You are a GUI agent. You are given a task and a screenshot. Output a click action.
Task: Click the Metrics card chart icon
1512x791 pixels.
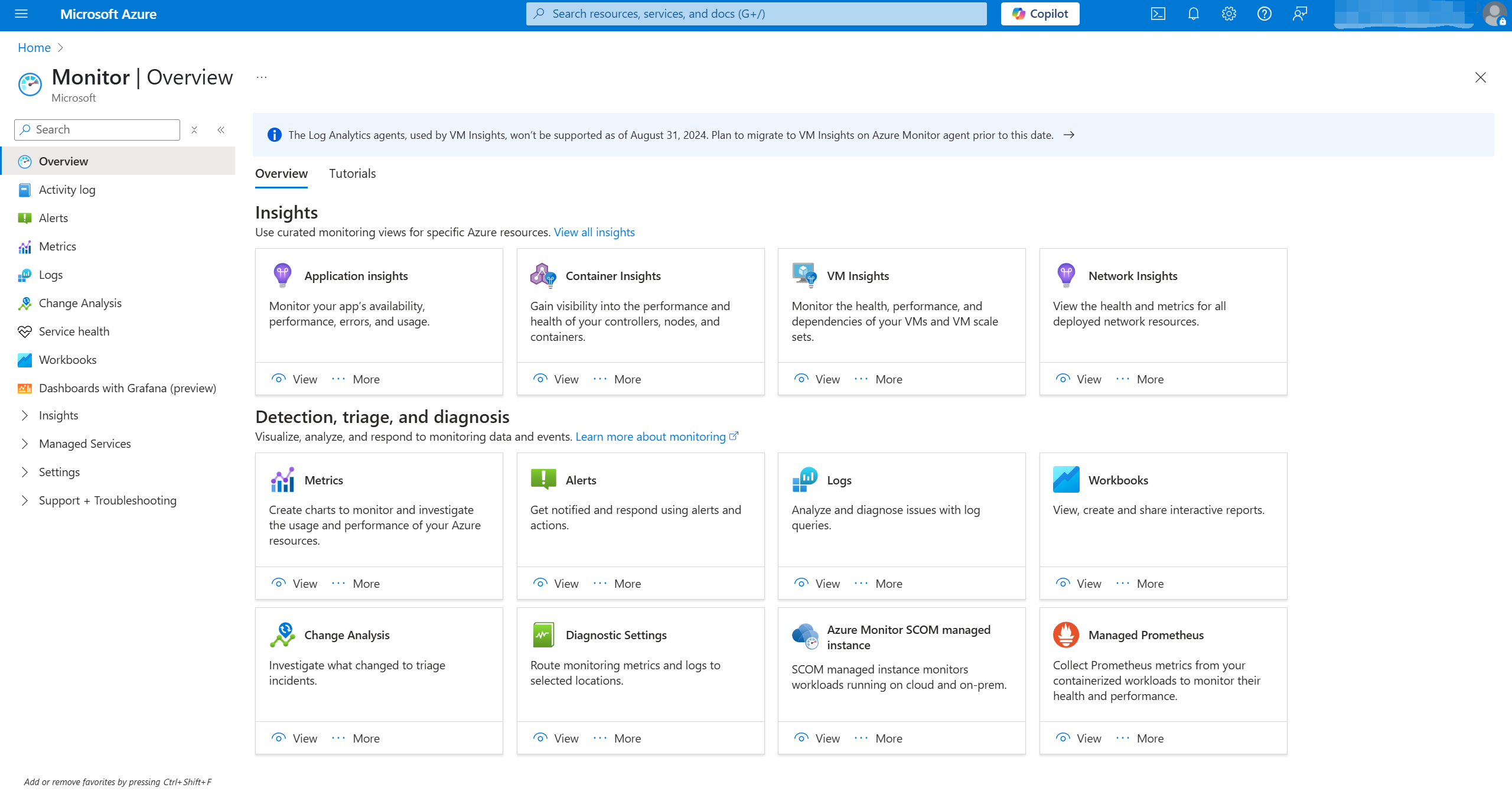pyautogui.click(x=282, y=480)
